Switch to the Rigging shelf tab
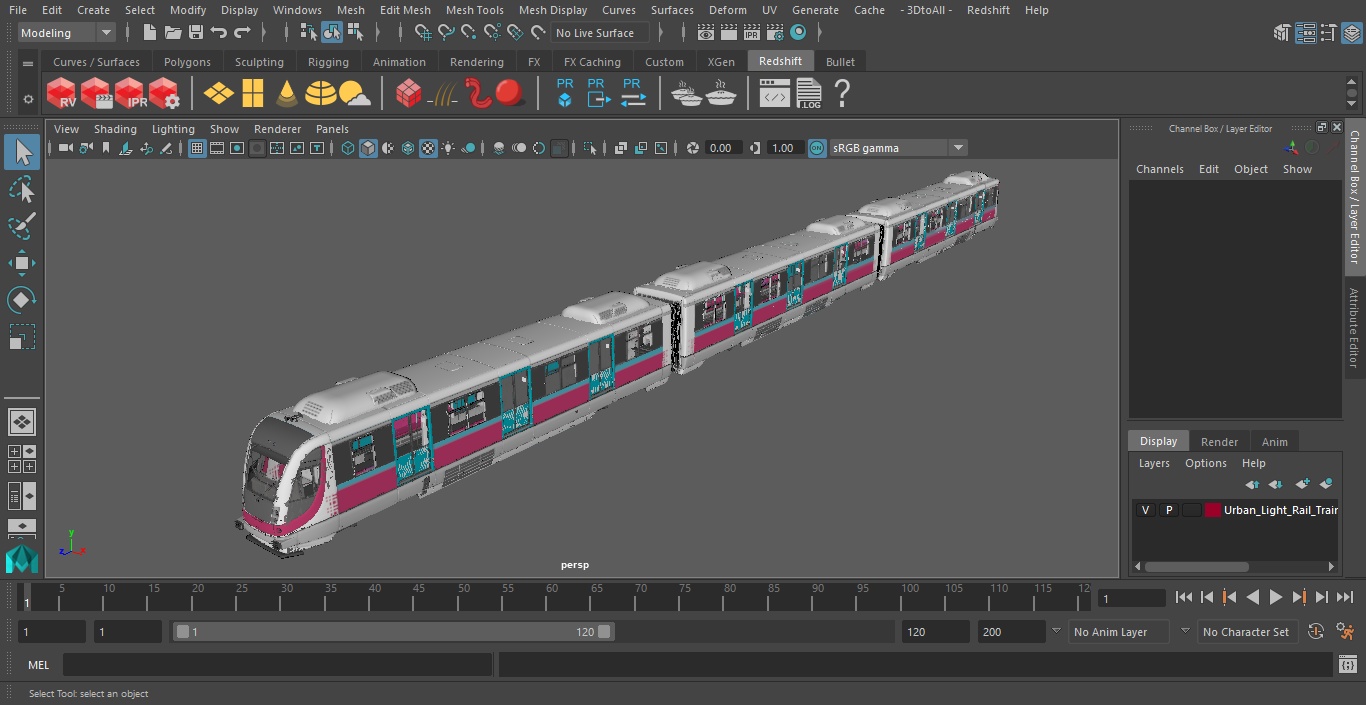Image resolution: width=1366 pixels, height=705 pixels. pyautogui.click(x=328, y=62)
